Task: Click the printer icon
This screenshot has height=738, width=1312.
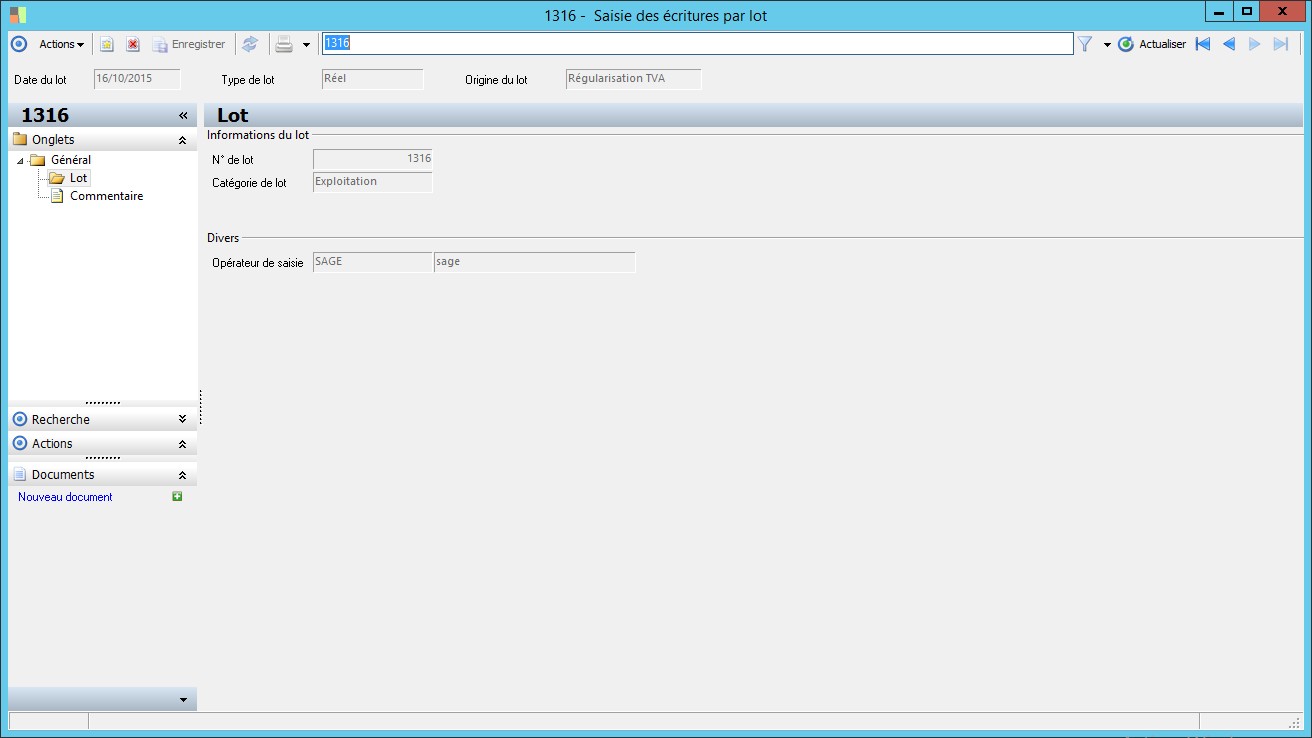Action: (284, 44)
